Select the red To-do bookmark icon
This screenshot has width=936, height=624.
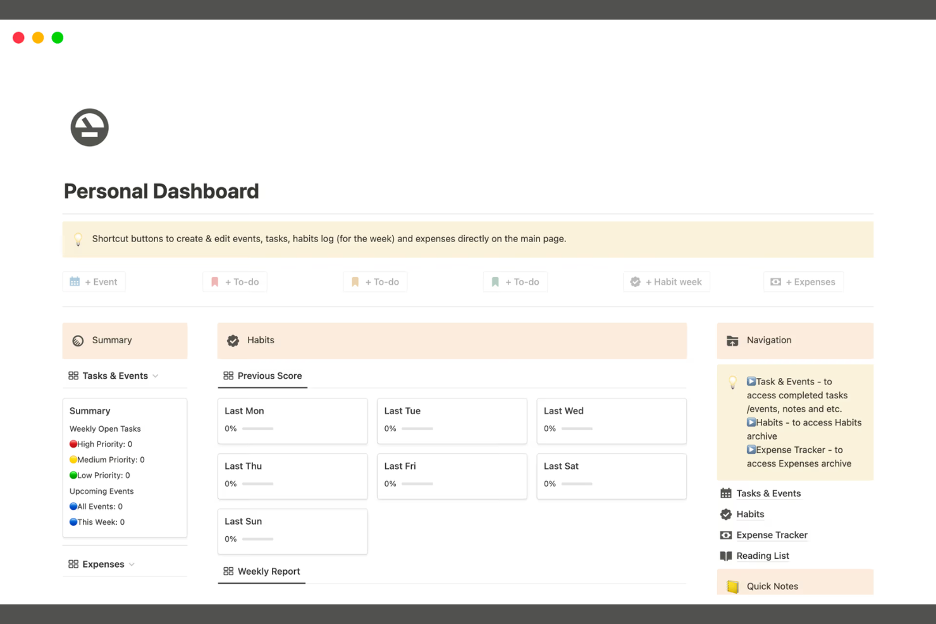click(212, 281)
